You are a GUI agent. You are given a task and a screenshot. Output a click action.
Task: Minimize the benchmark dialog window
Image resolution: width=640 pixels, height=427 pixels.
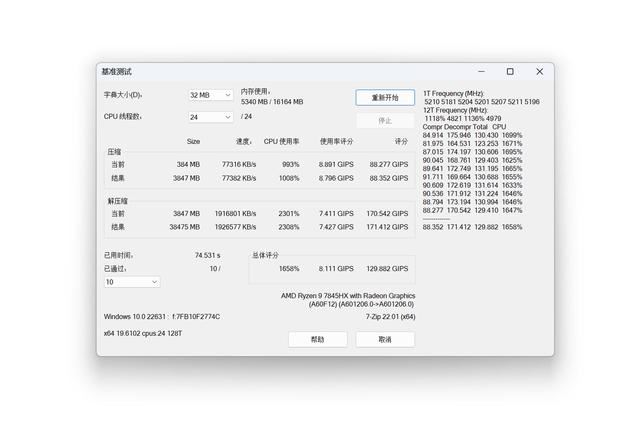coord(481,72)
